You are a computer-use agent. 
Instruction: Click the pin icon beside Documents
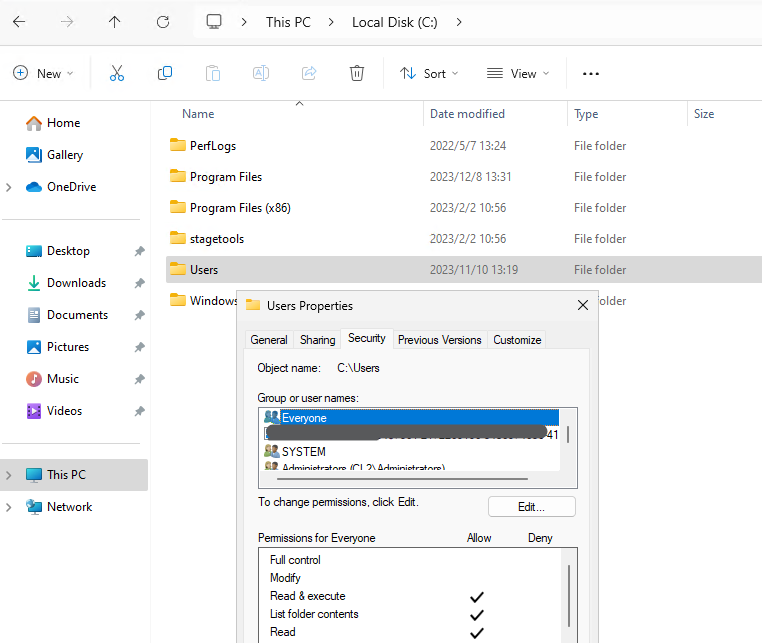[139, 315]
